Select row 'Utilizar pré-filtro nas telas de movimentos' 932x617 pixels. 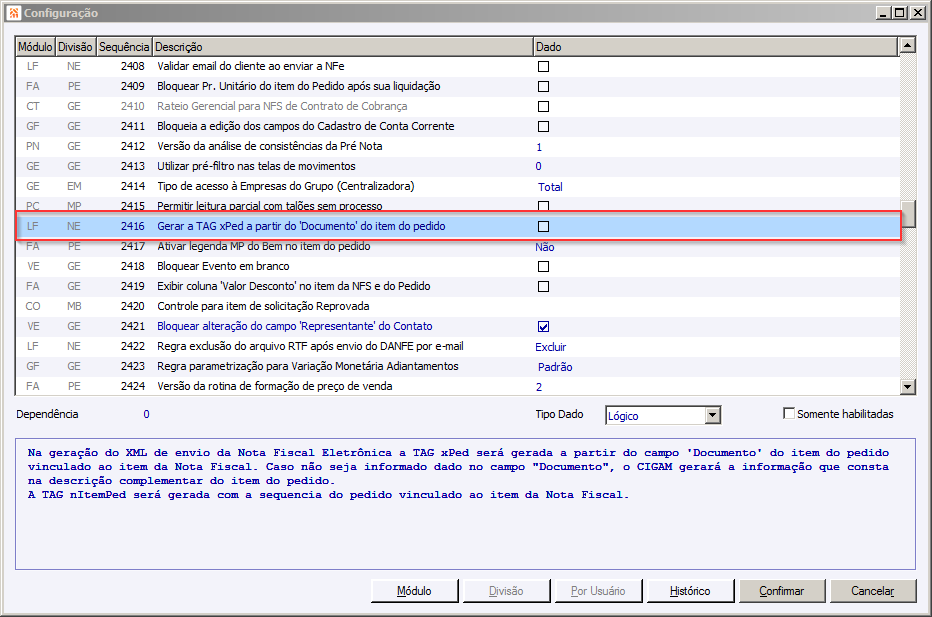coord(456,166)
